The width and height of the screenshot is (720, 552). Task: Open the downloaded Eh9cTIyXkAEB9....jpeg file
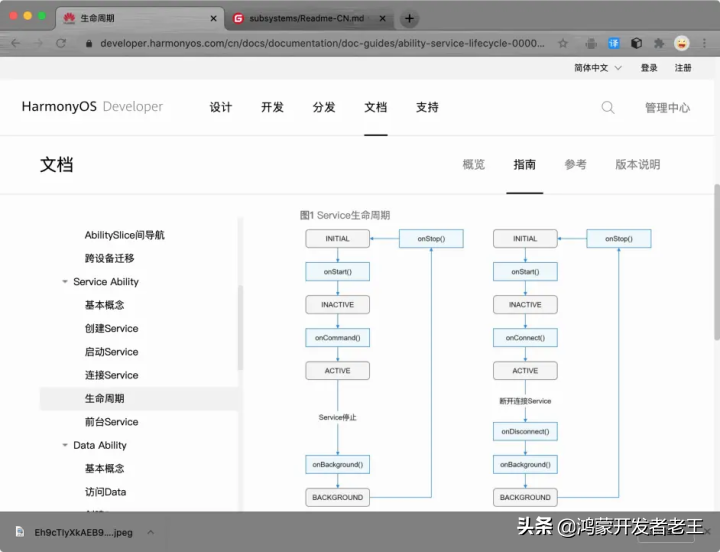83,532
